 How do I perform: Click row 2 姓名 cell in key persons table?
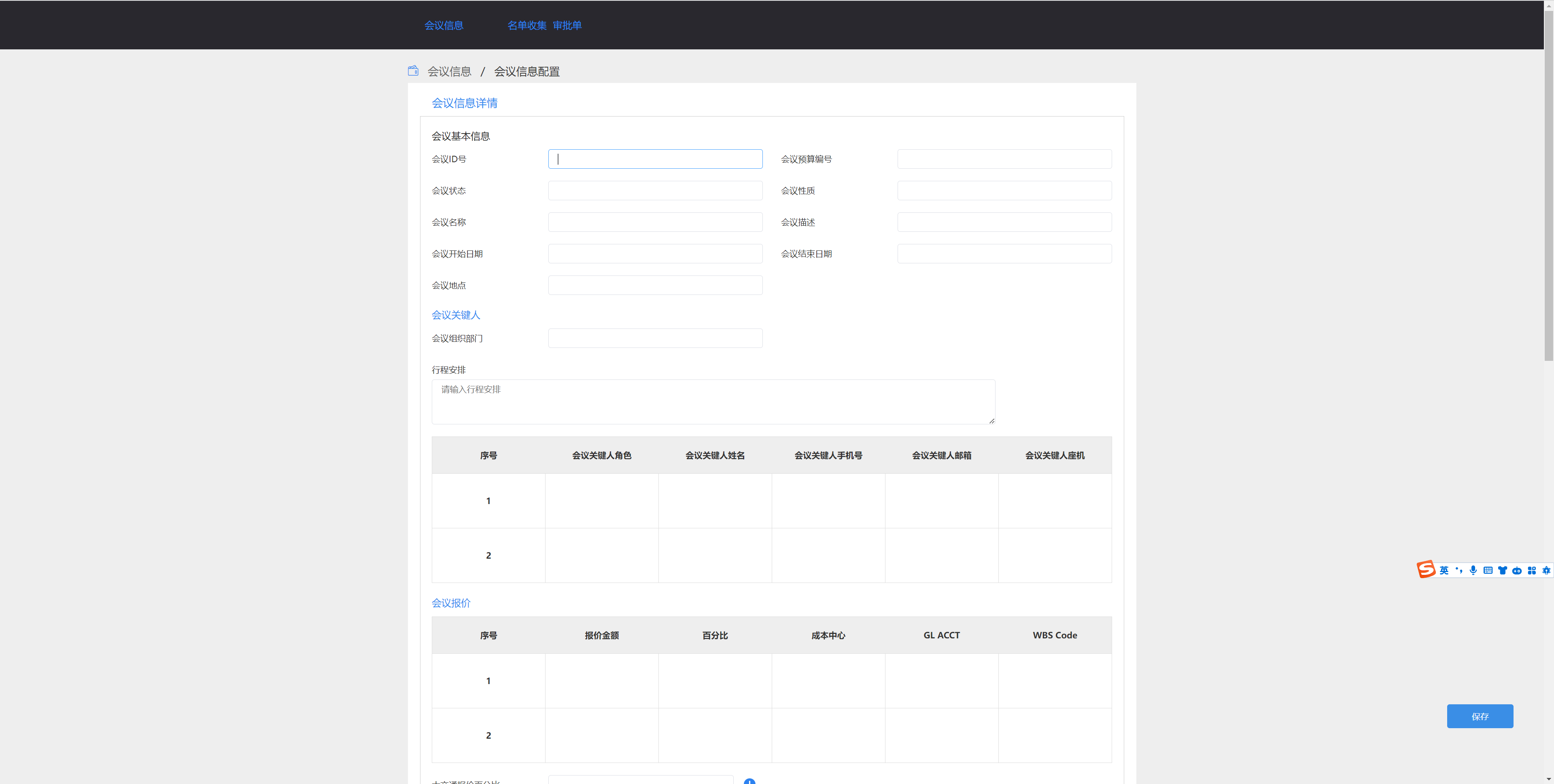tap(715, 555)
